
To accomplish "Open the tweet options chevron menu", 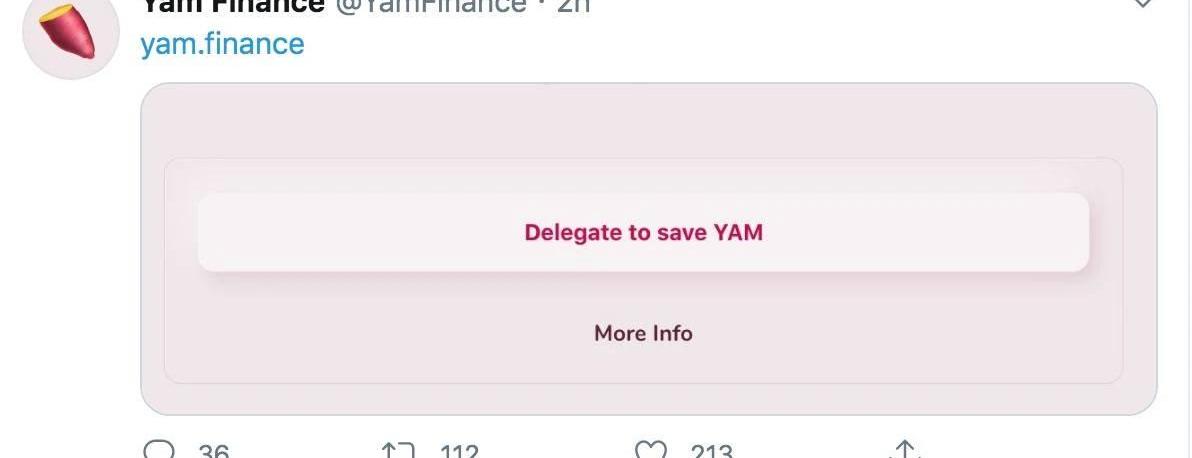I will (x=1143, y=4).
